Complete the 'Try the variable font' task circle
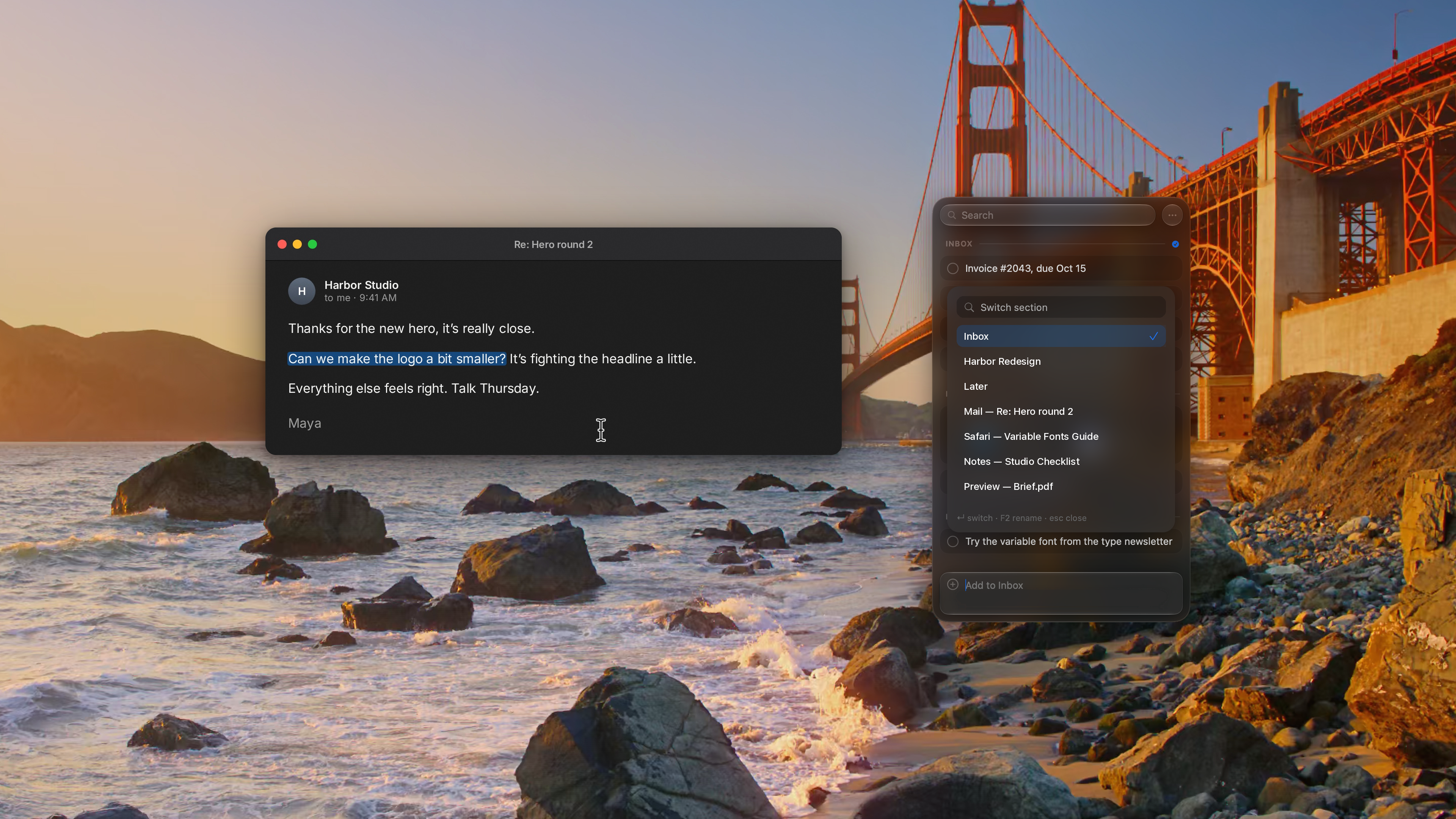Screen dimensions: 1456x819 click(x=953, y=541)
